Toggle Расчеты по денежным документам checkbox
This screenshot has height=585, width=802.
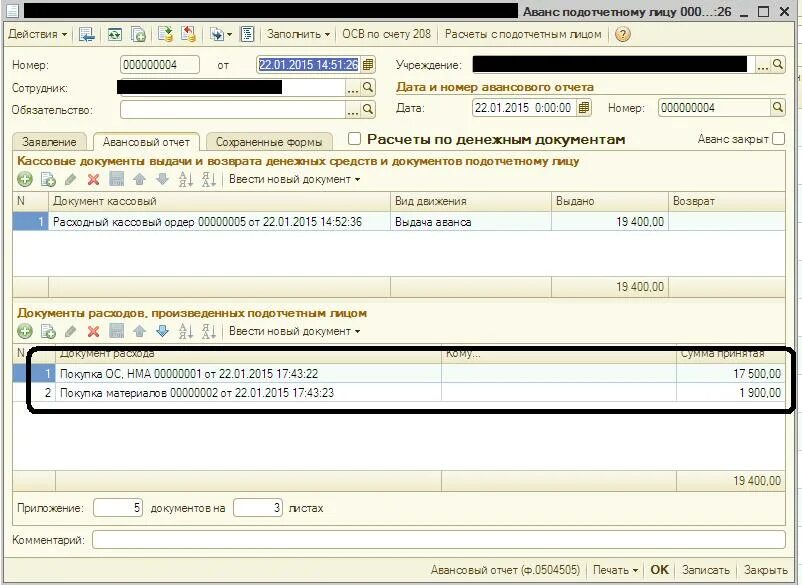(x=354, y=139)
